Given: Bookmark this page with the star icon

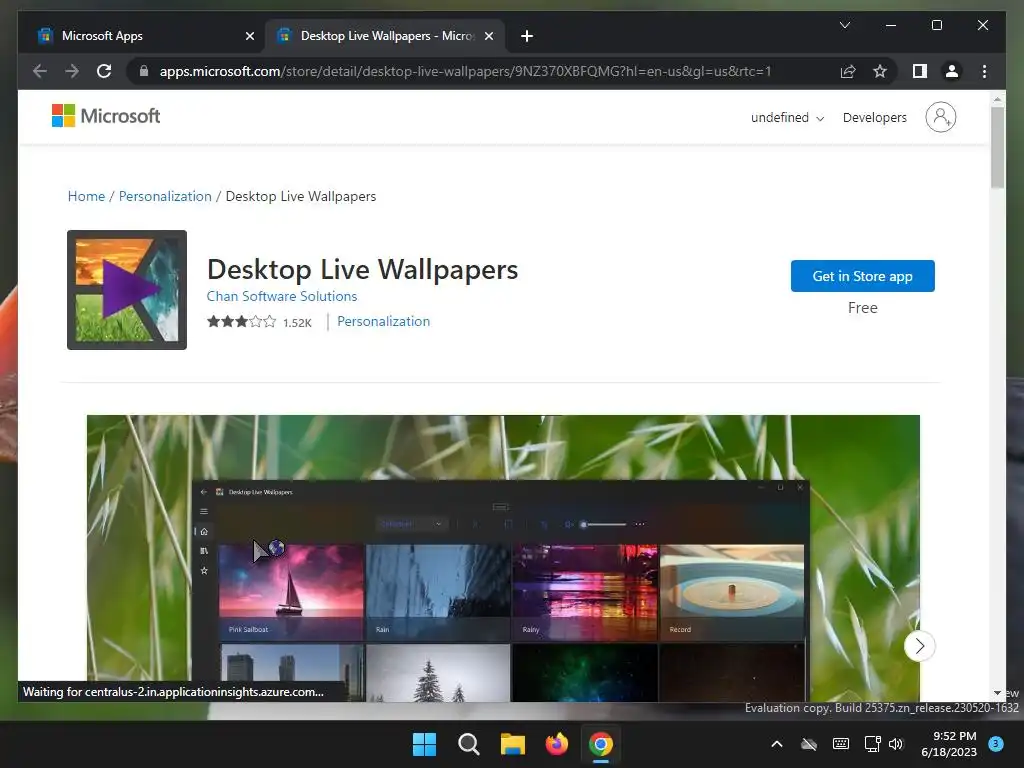Looking at the screenshot, I should pyautogui.click(x=880, y=71).
